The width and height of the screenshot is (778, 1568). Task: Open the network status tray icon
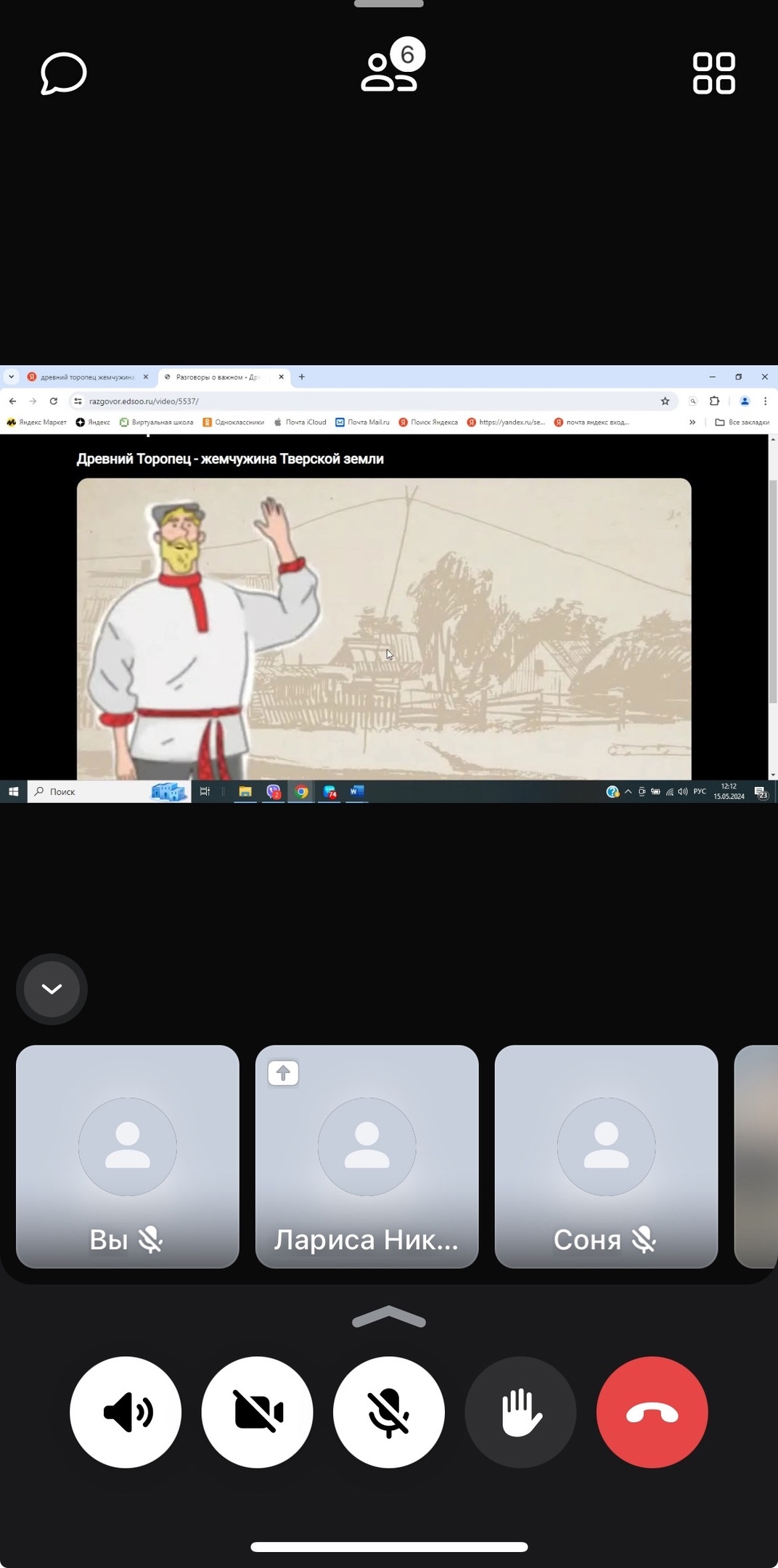[x=669, y=791]
